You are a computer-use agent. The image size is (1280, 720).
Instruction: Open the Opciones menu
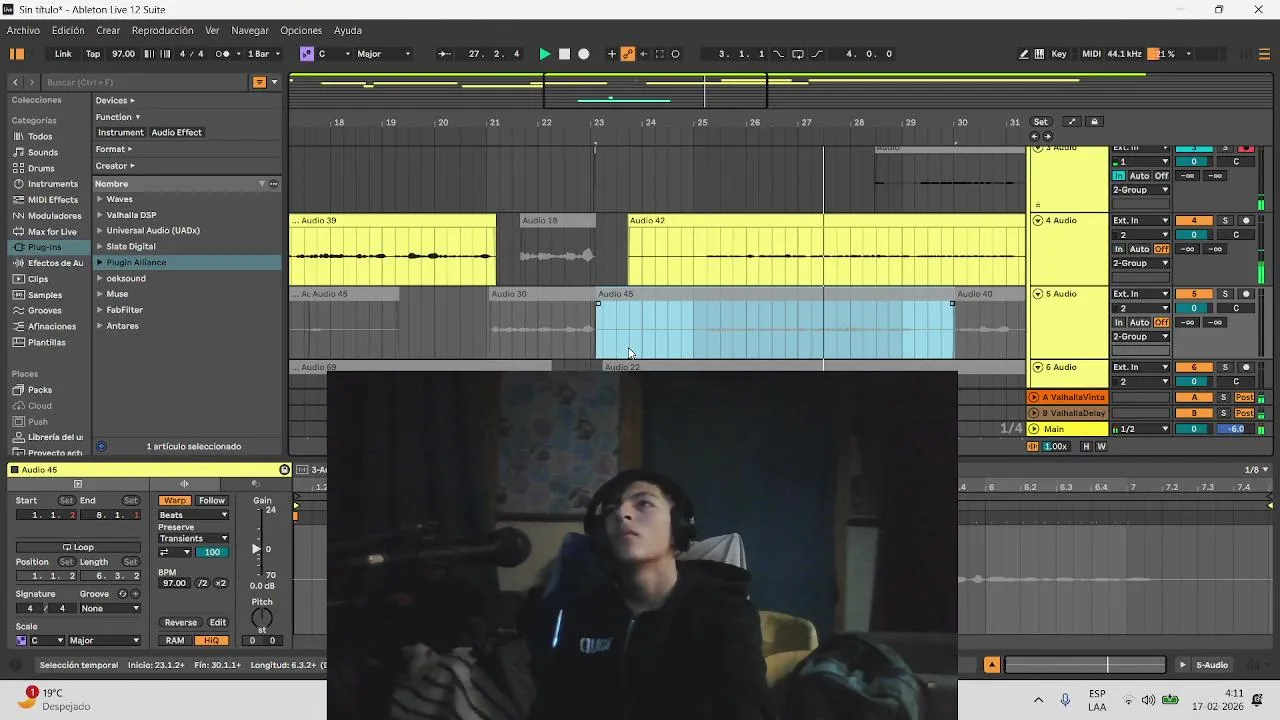coord(301,31)
